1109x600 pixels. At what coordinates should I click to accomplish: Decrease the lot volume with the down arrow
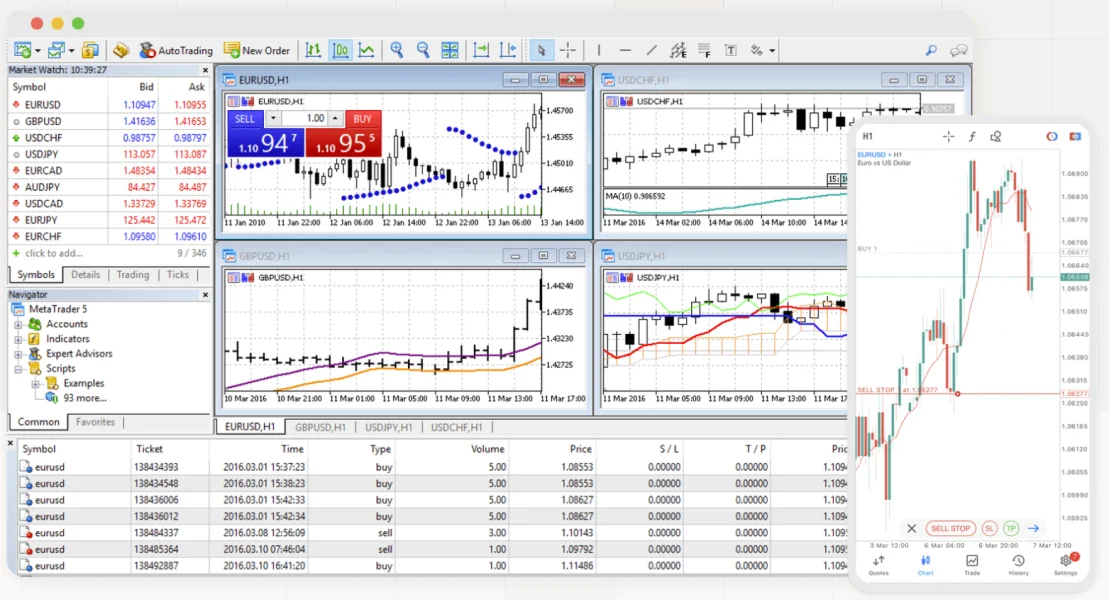tap(272, 119)
